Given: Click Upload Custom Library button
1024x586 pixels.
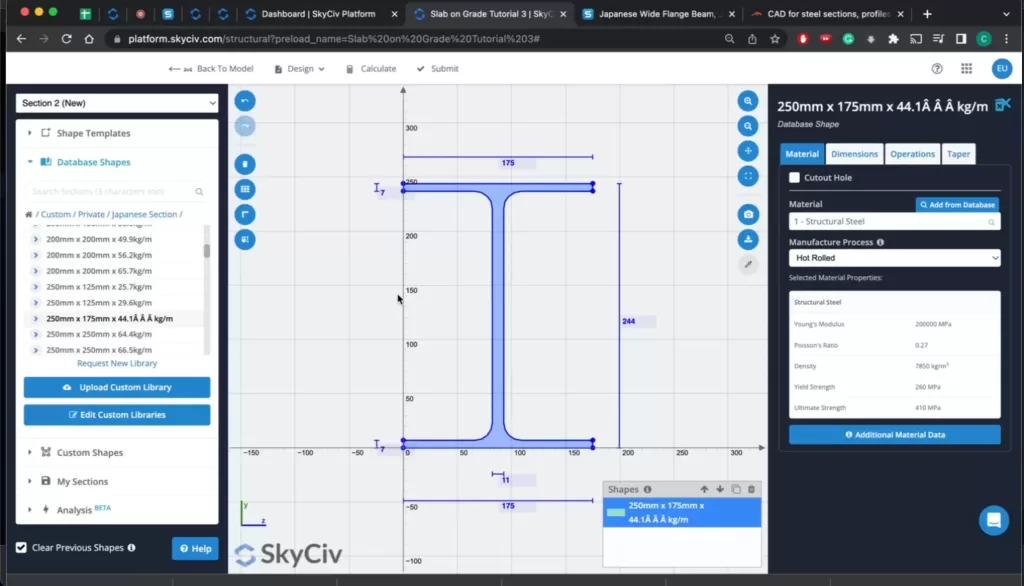Looking at the screenshot, I should pos(117,387).
